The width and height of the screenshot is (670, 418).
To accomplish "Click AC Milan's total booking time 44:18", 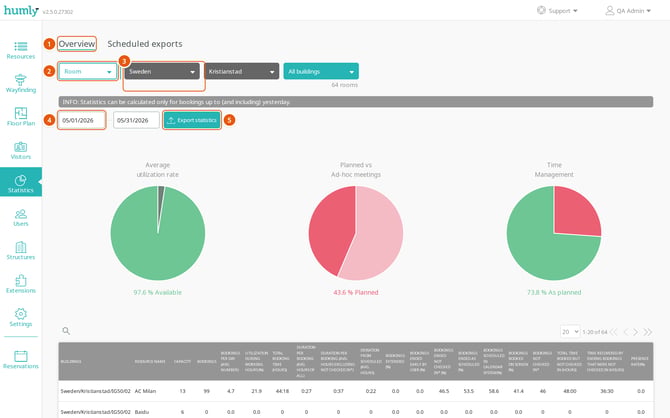I will coord(282,391).
